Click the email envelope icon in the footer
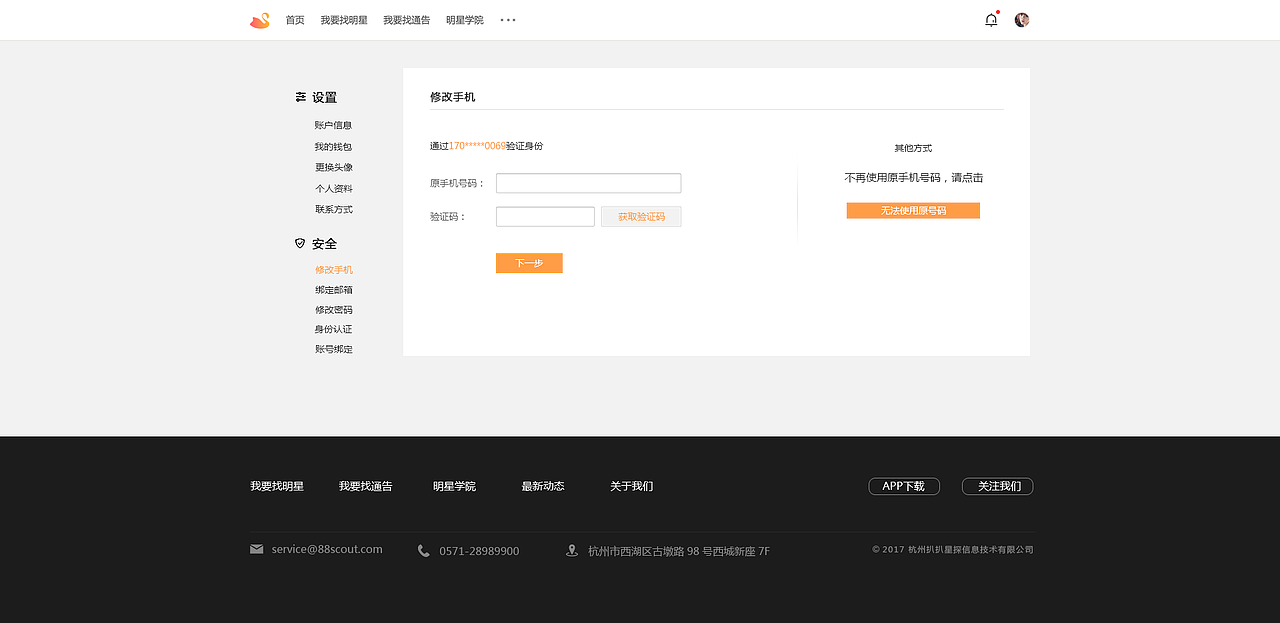The height and width of the screenshot is (623, 1280). click(255, 548)
